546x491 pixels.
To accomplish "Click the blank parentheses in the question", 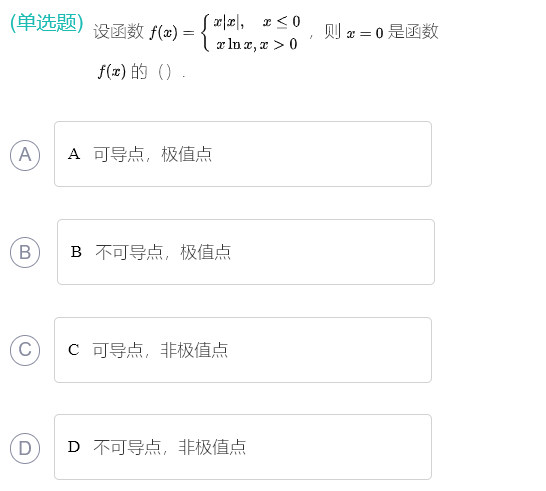I will click(x=164, y=72).
